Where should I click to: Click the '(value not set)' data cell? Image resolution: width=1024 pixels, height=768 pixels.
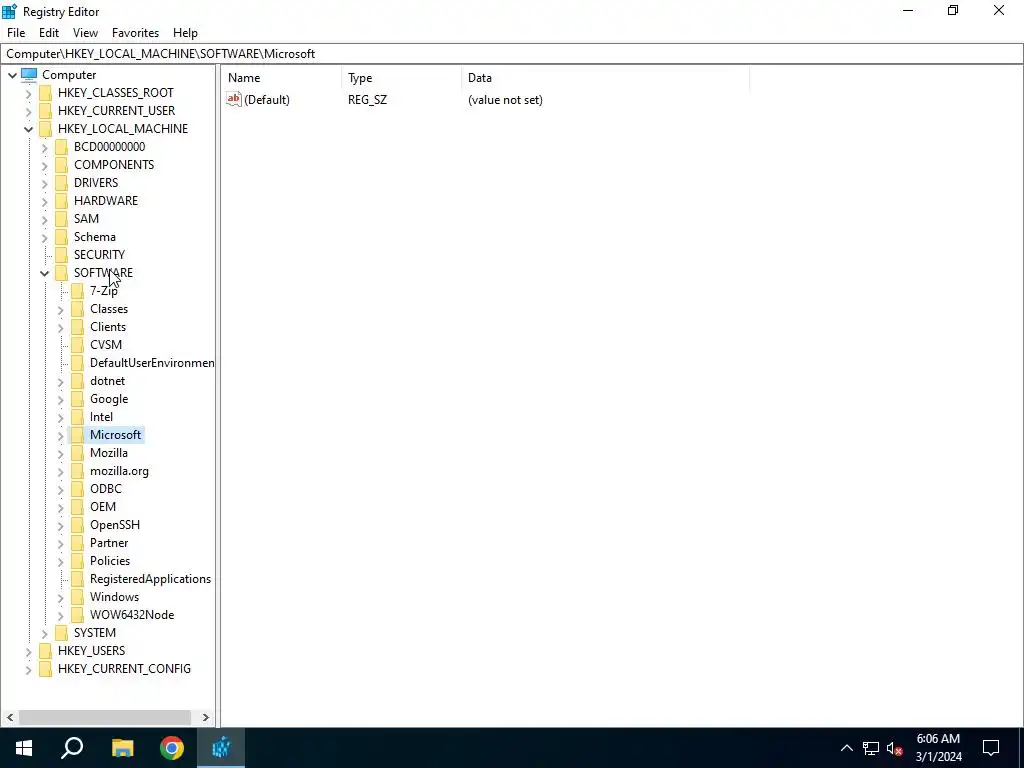pos(505,100)
